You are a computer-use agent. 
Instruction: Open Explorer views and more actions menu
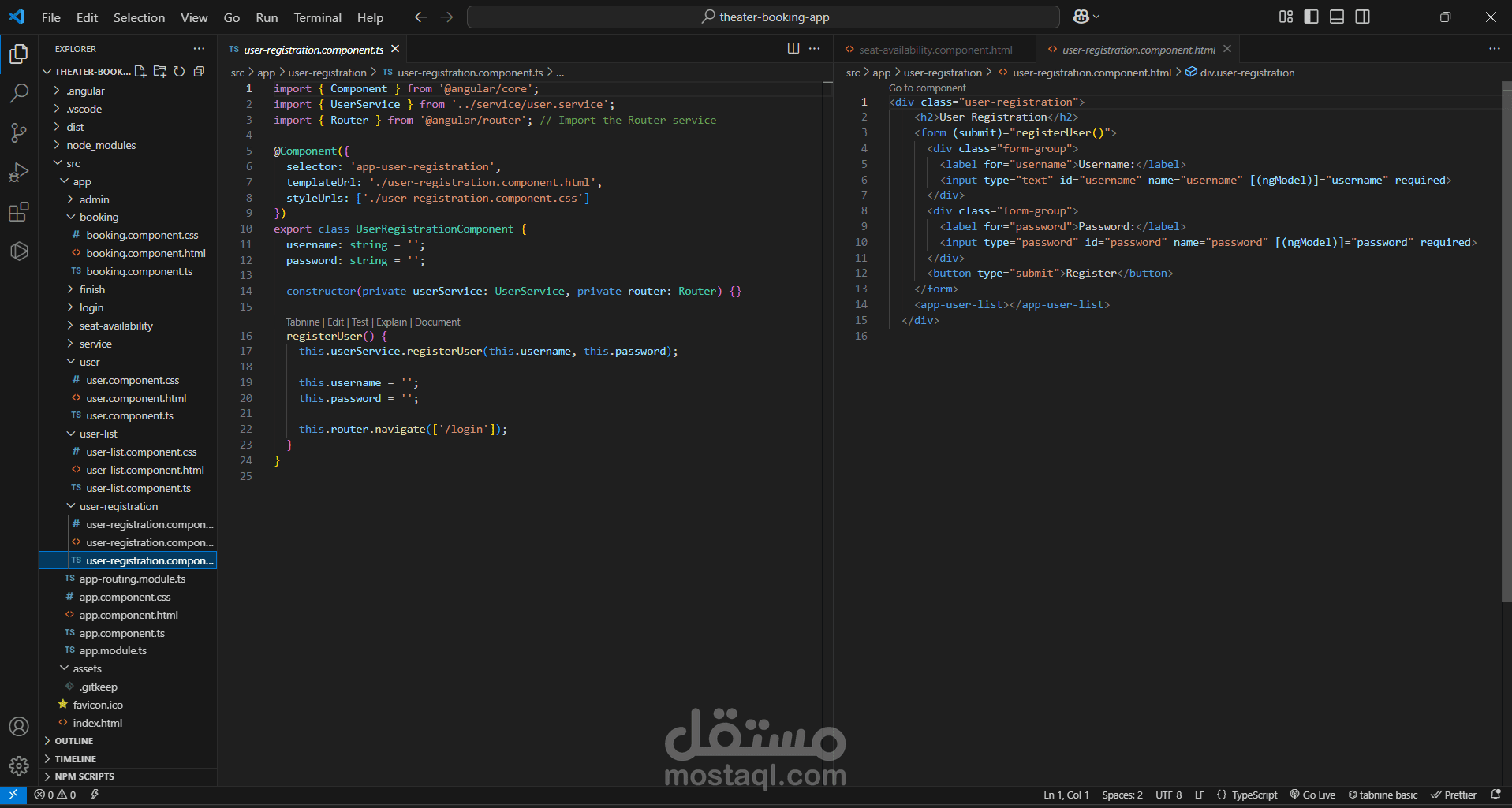[199, 49]
